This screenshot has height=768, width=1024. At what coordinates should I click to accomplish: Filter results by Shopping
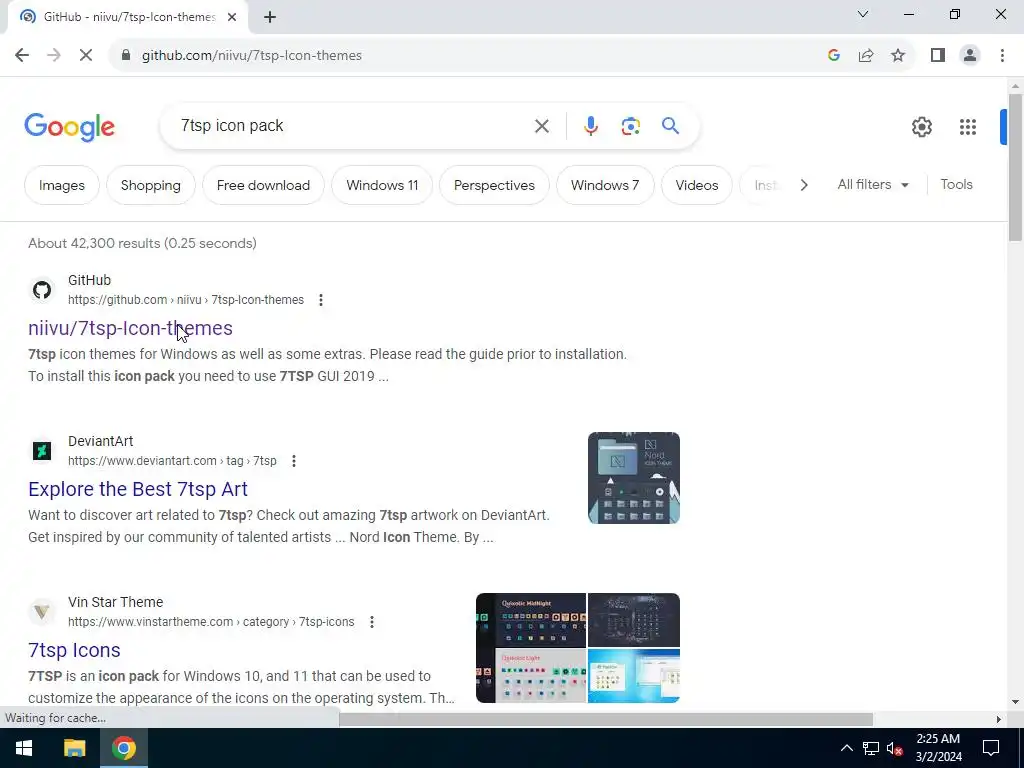click(x=151, y=185)
